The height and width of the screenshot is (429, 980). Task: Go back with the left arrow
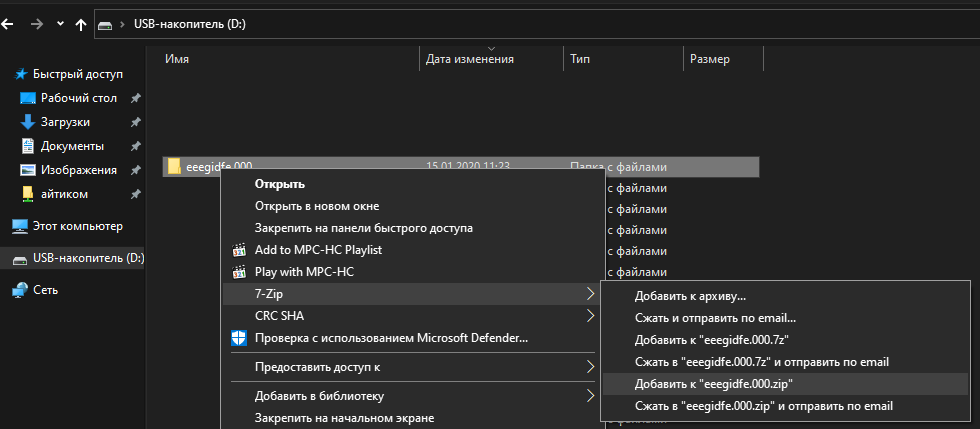pos(8,24)
